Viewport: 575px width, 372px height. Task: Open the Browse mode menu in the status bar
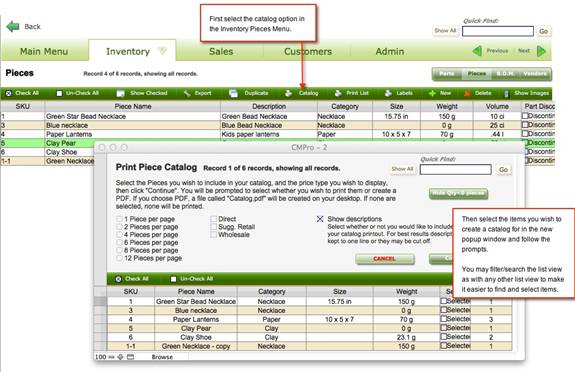click(x=162, y=357)
